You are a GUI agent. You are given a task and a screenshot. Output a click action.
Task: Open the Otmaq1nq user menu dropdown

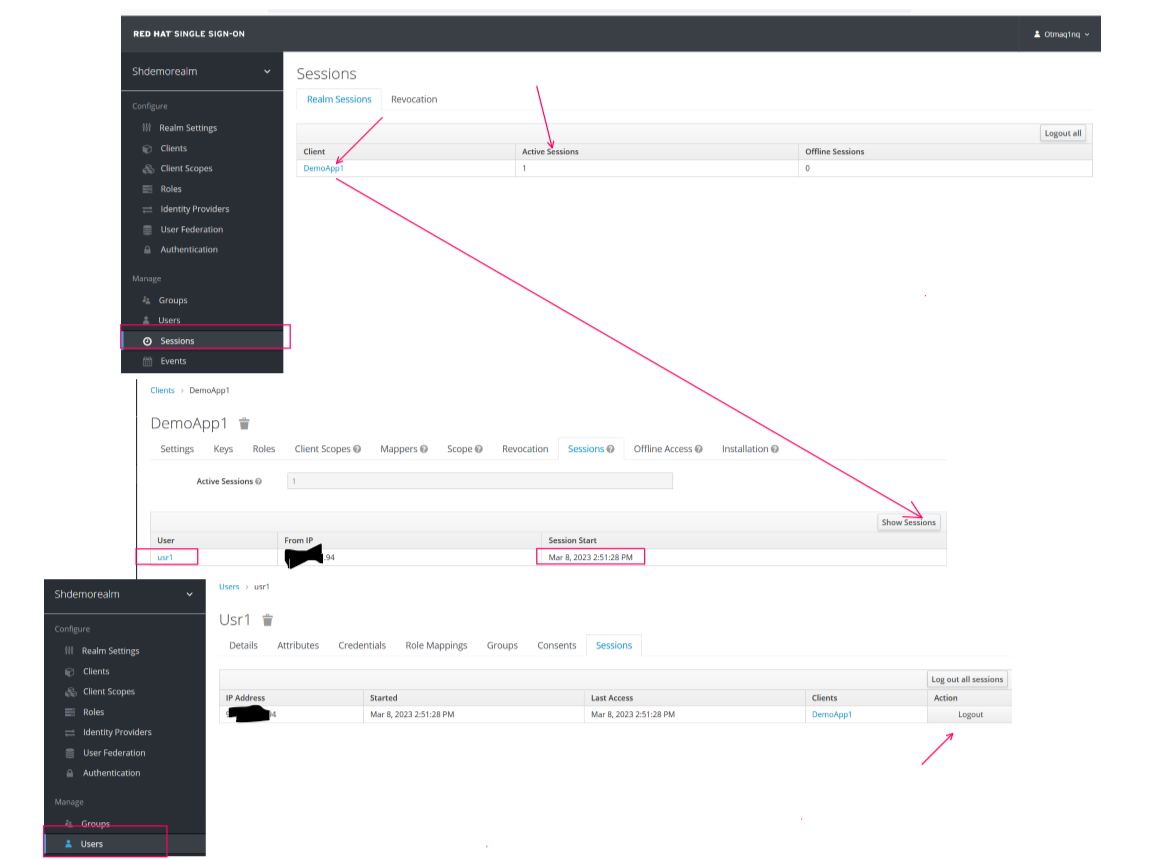(x=1064, y=34)
